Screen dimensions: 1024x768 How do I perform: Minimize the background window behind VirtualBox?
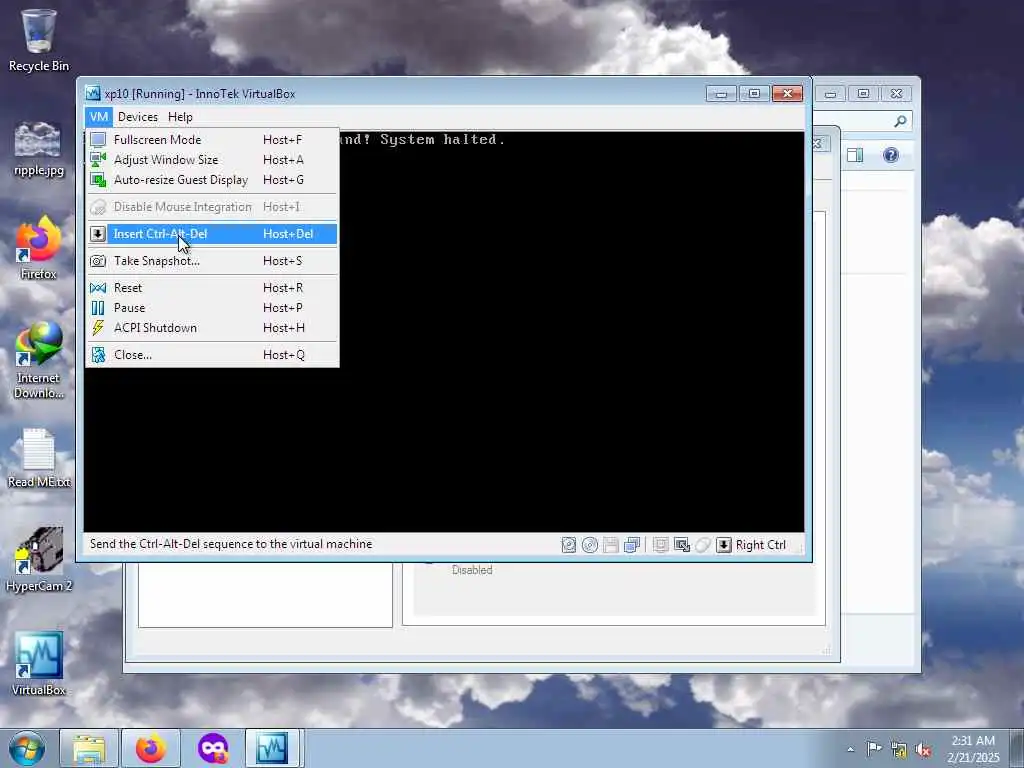point(831,94)
